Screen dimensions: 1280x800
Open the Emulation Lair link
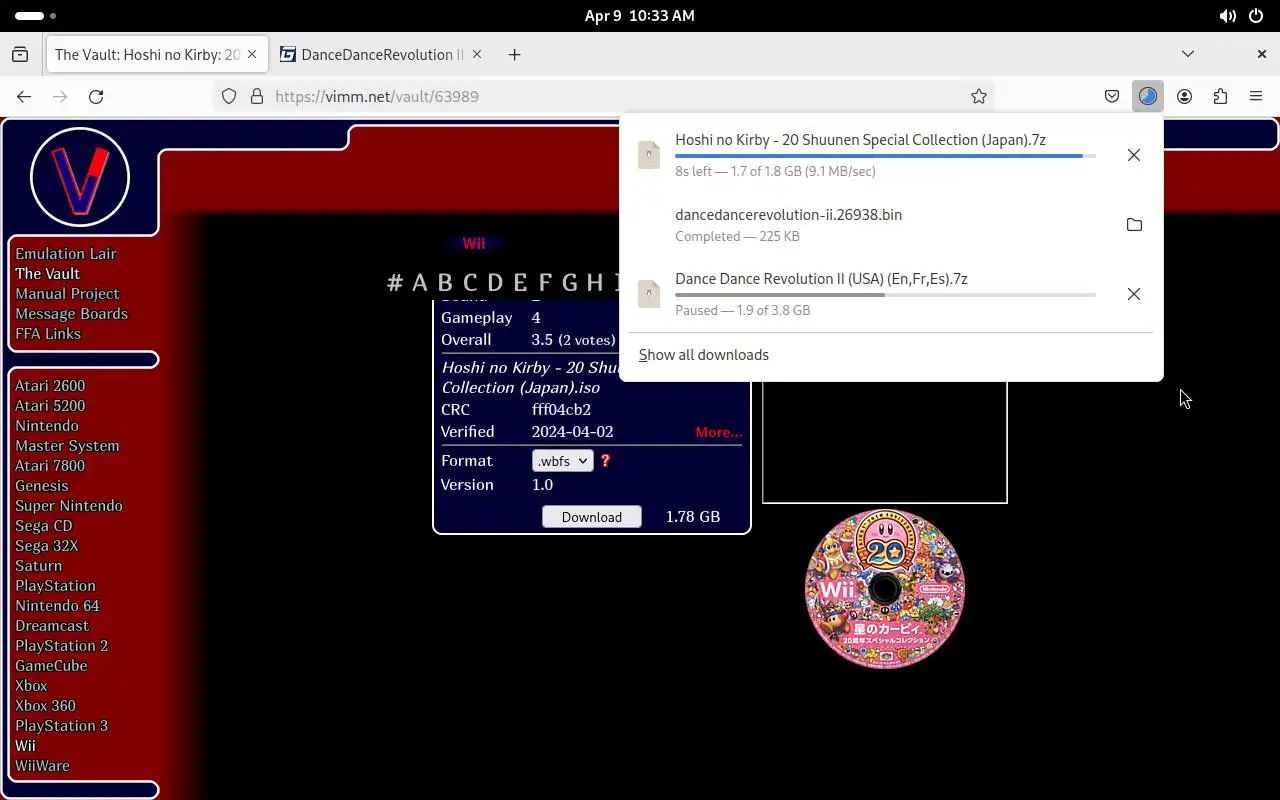pos(66,254)
